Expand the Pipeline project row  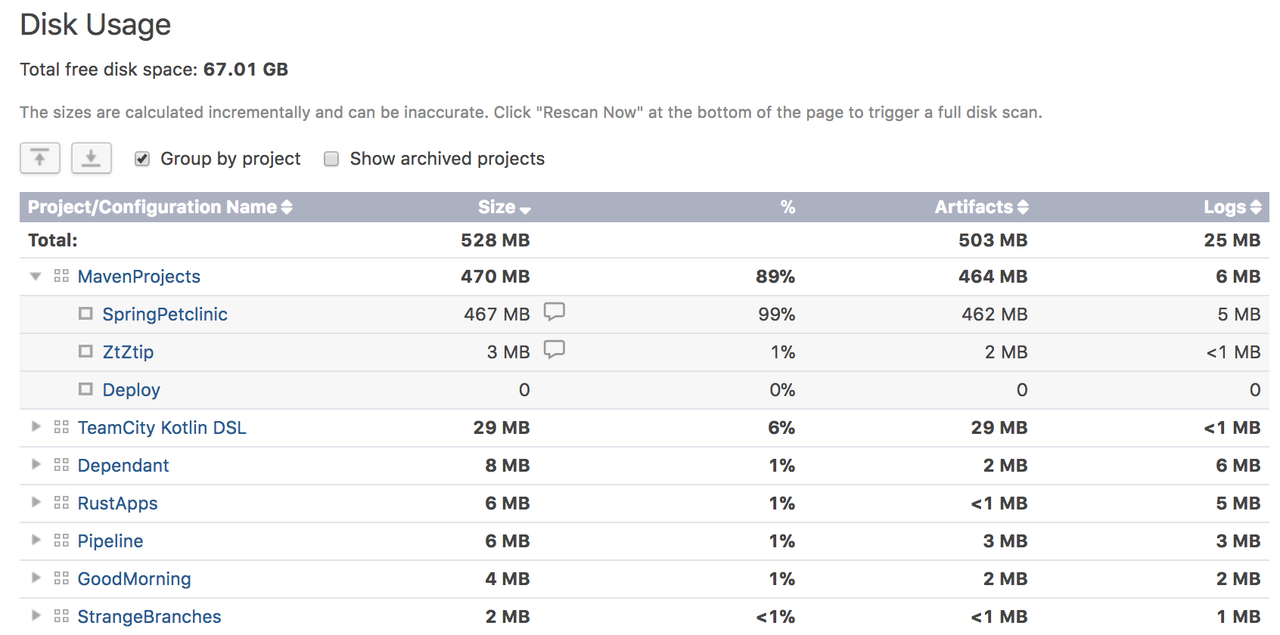click(x=36, y=540)
